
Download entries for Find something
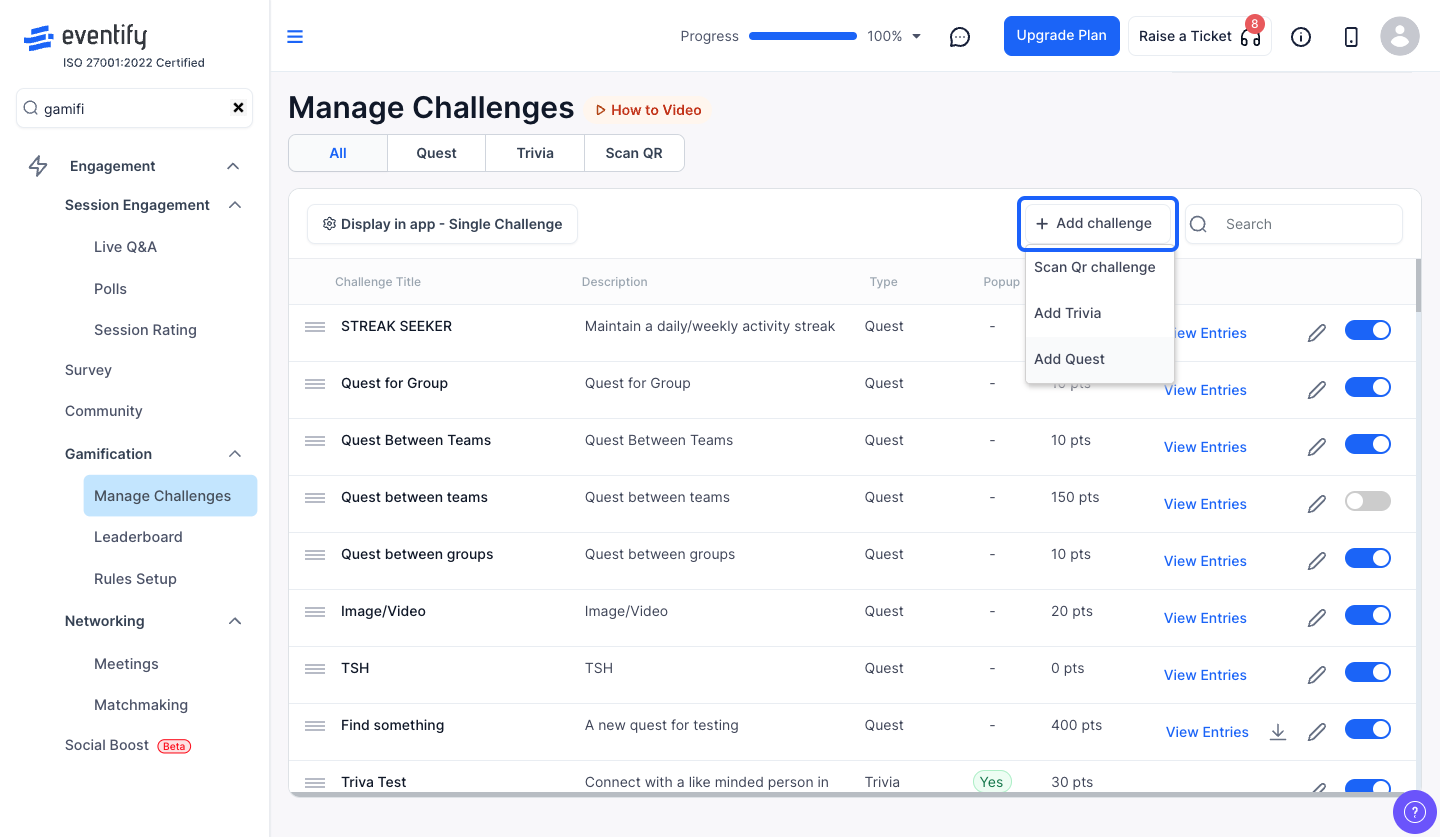click(x=1278, y=732)
